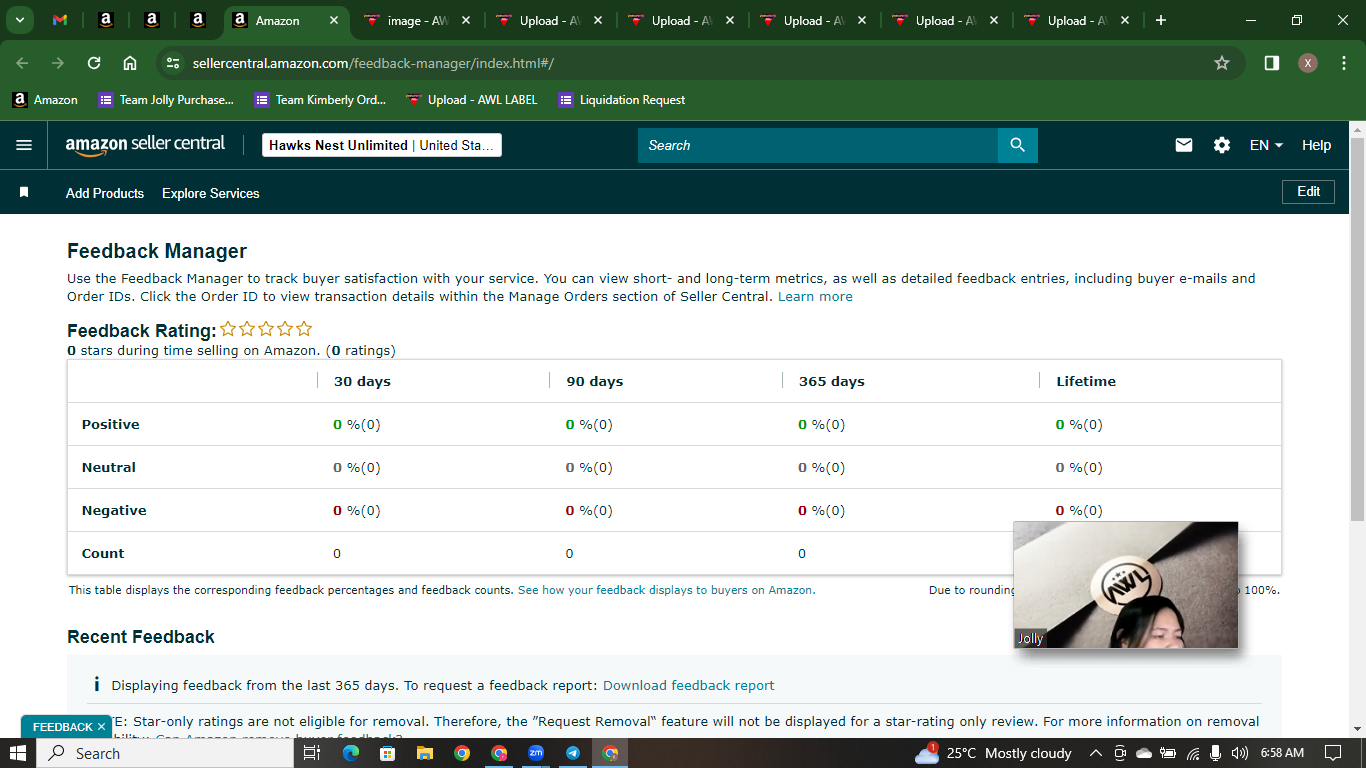The width and height of the screenshot is (1366, 768).
Task: View site information icon in address bar
Action: (173, 63)
